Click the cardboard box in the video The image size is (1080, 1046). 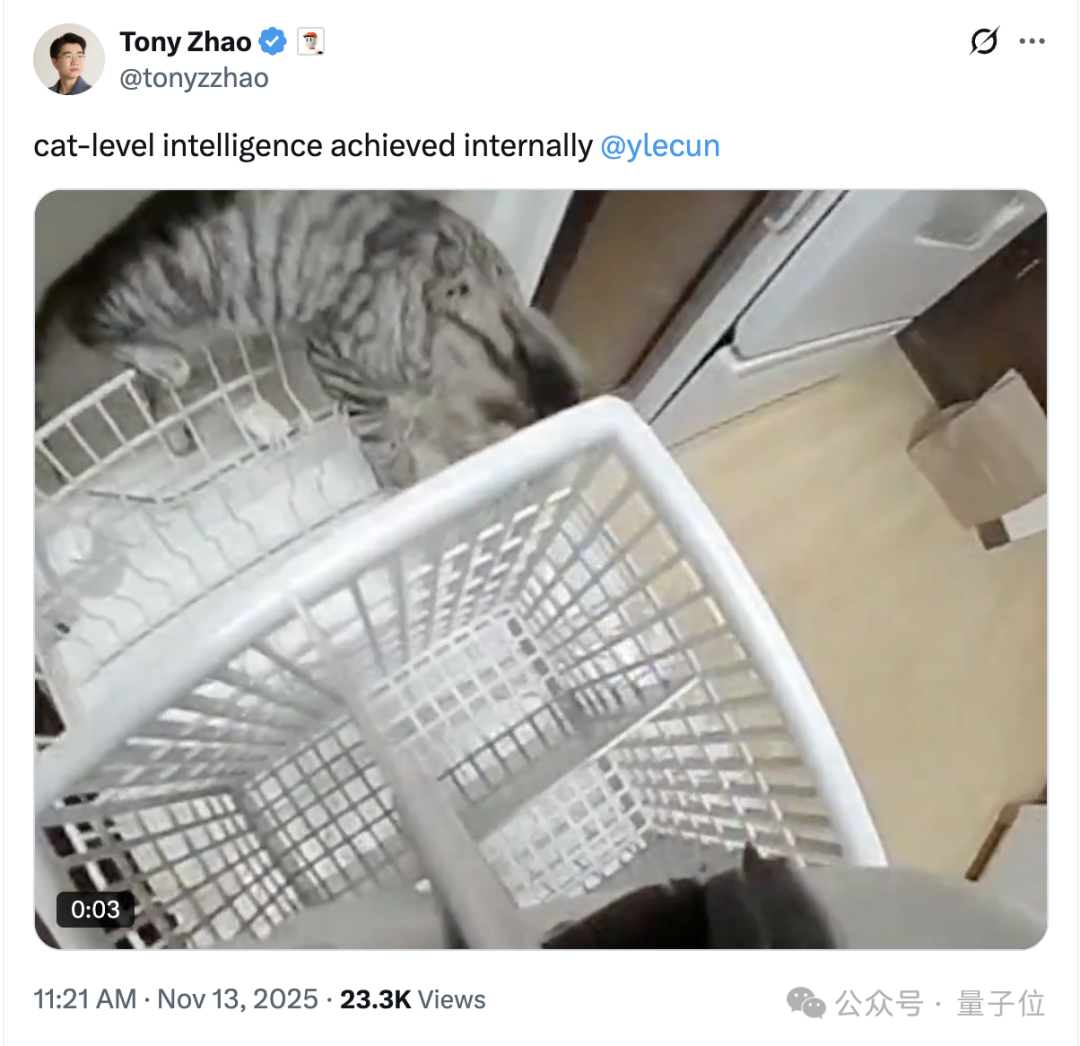[x=978, y=458]
